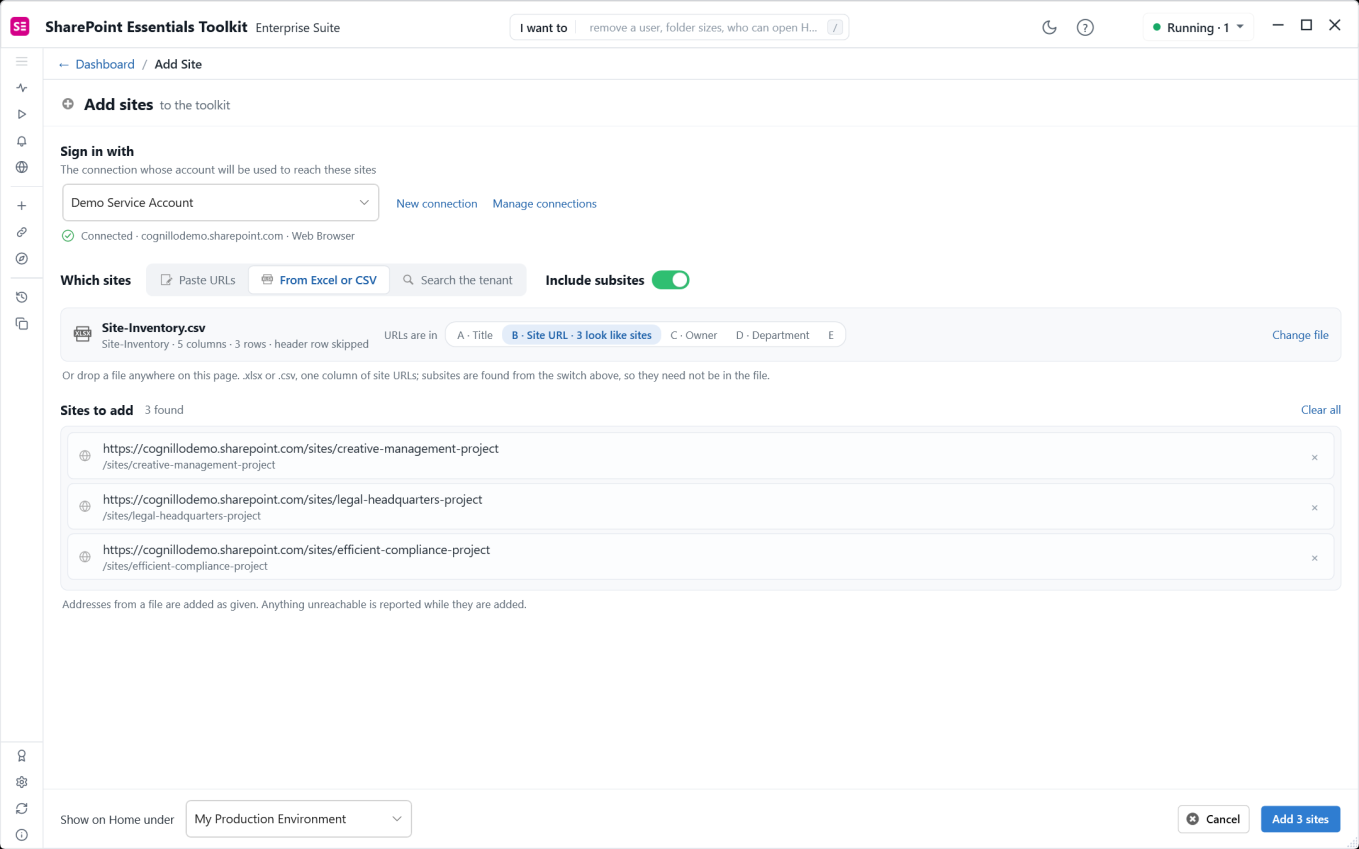Open the settings gear icon

click(x=21, y=782)
